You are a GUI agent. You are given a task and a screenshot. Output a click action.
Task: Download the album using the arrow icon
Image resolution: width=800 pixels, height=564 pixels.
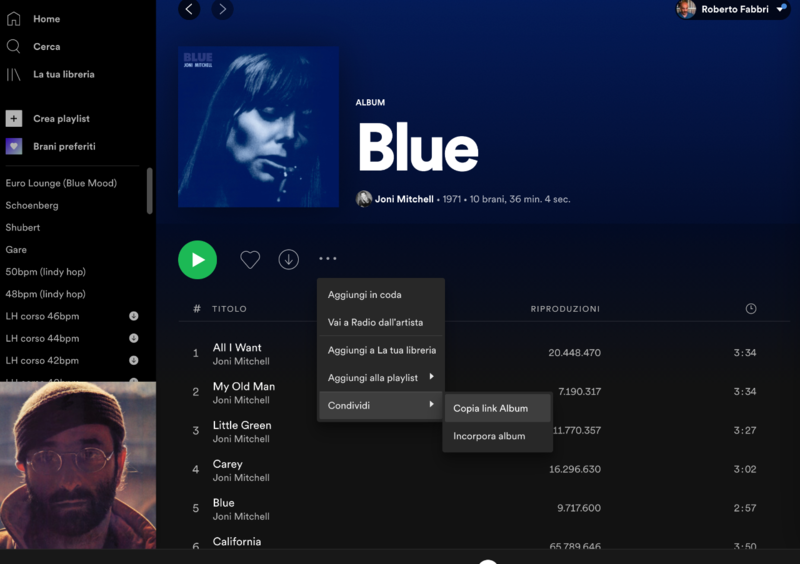[289, 260]
